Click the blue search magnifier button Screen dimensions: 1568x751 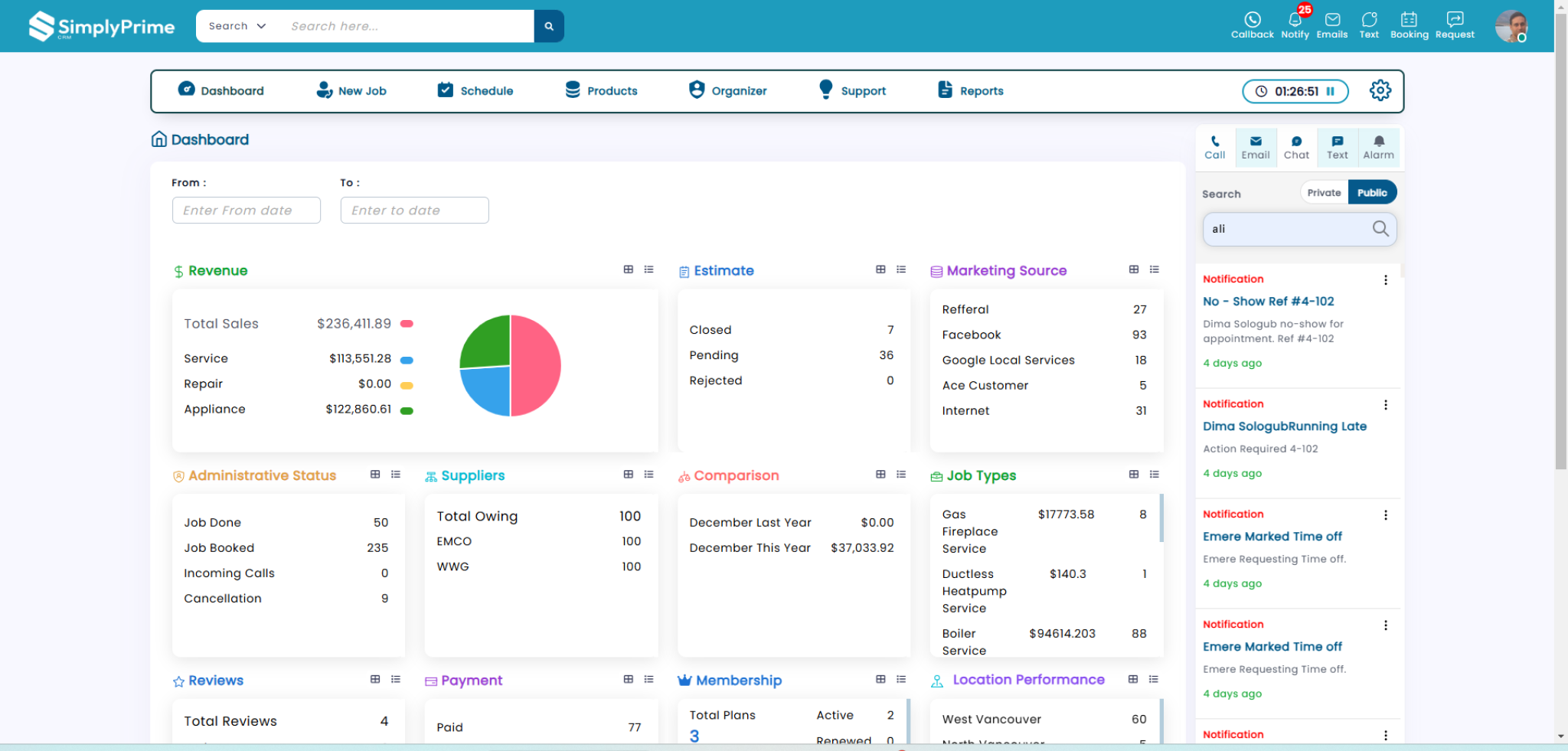549,26
